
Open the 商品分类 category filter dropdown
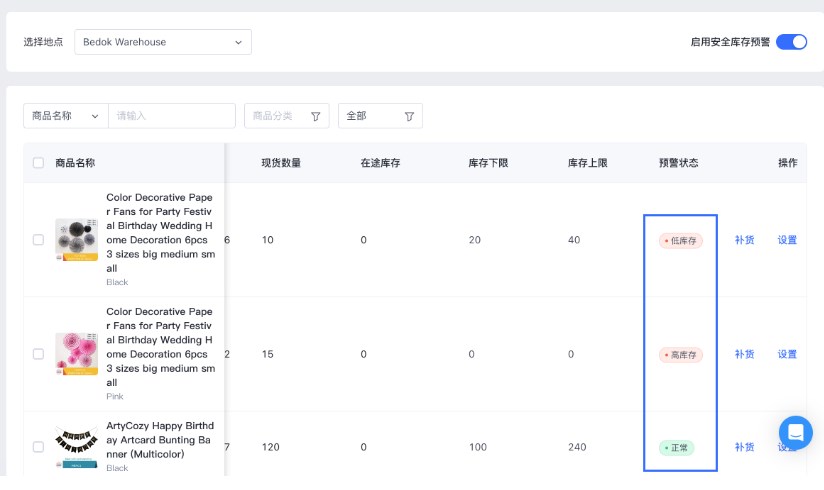pos(286,116)
